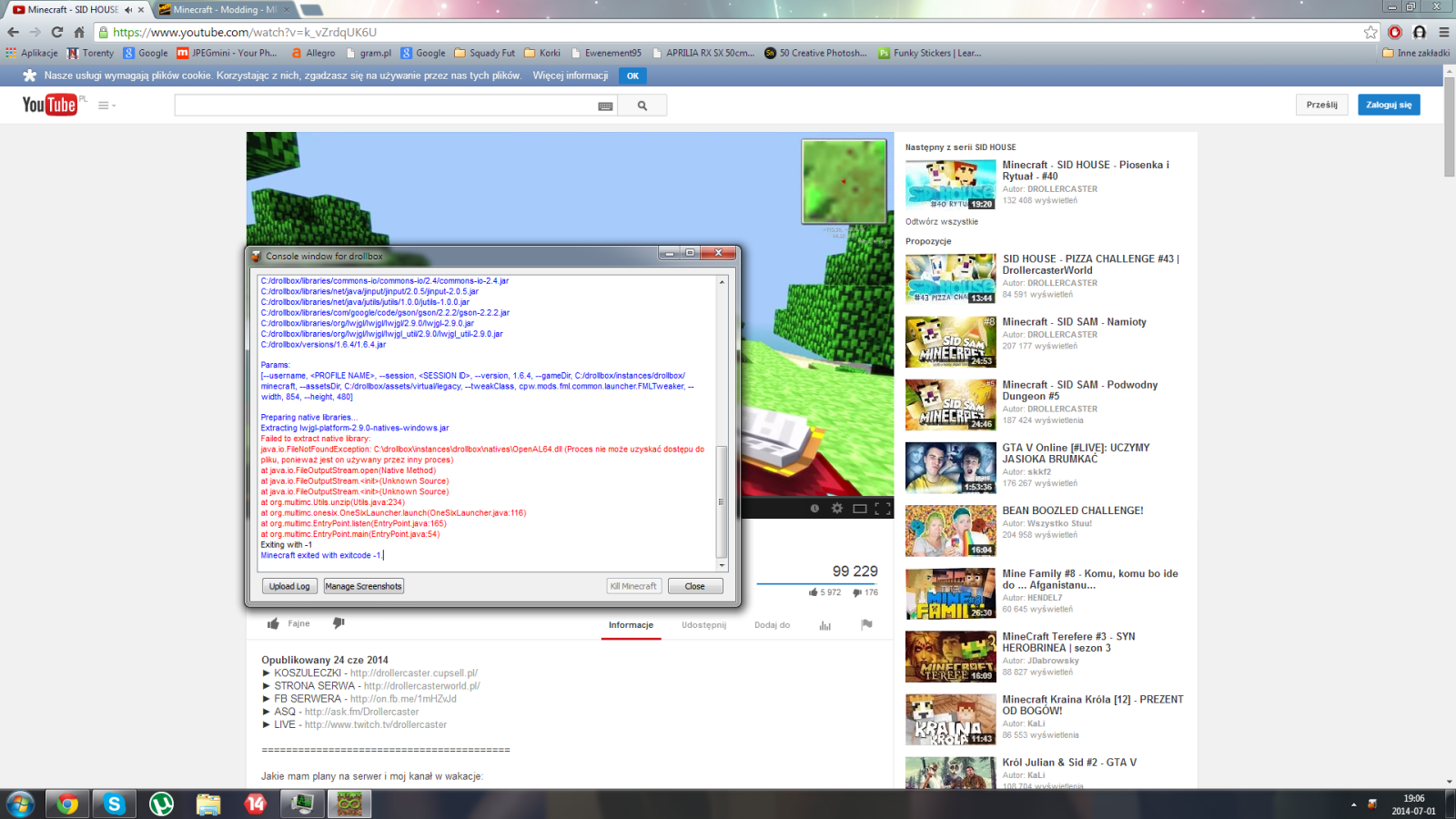Screen dimensions: 1456x819
Task: Open the Windows Start button
Action: [20, 804]
